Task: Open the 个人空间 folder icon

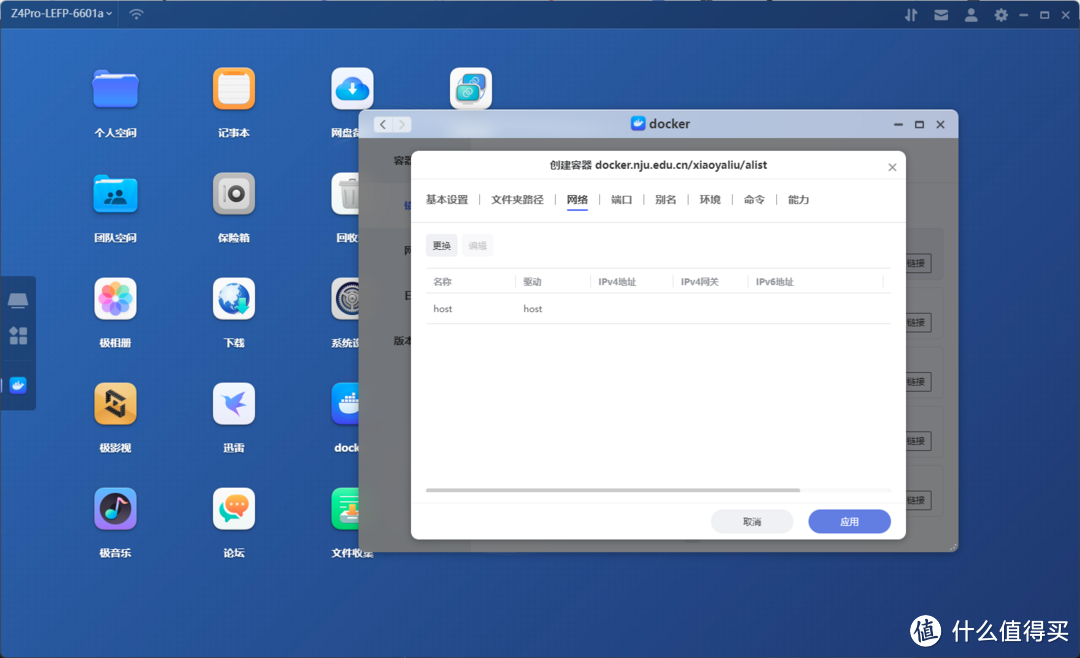Action: pyautogui.click(x=115, y=89)
